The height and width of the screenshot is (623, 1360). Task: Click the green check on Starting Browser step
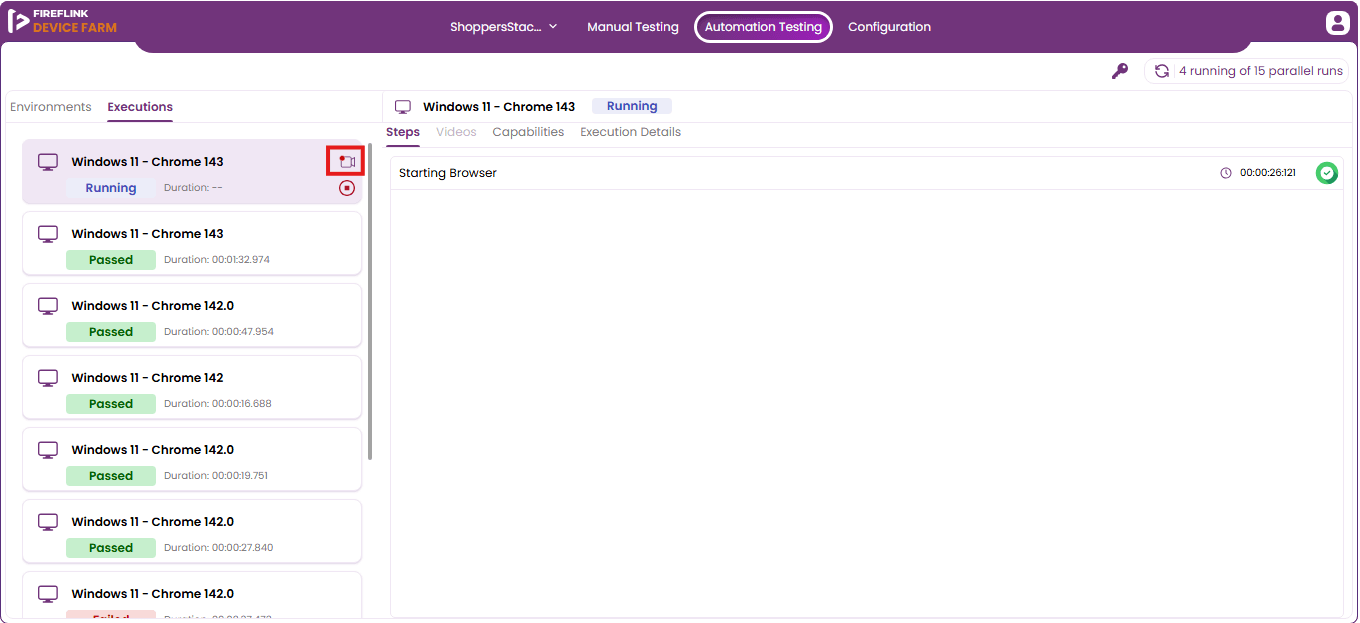[x=1327, y=173]
